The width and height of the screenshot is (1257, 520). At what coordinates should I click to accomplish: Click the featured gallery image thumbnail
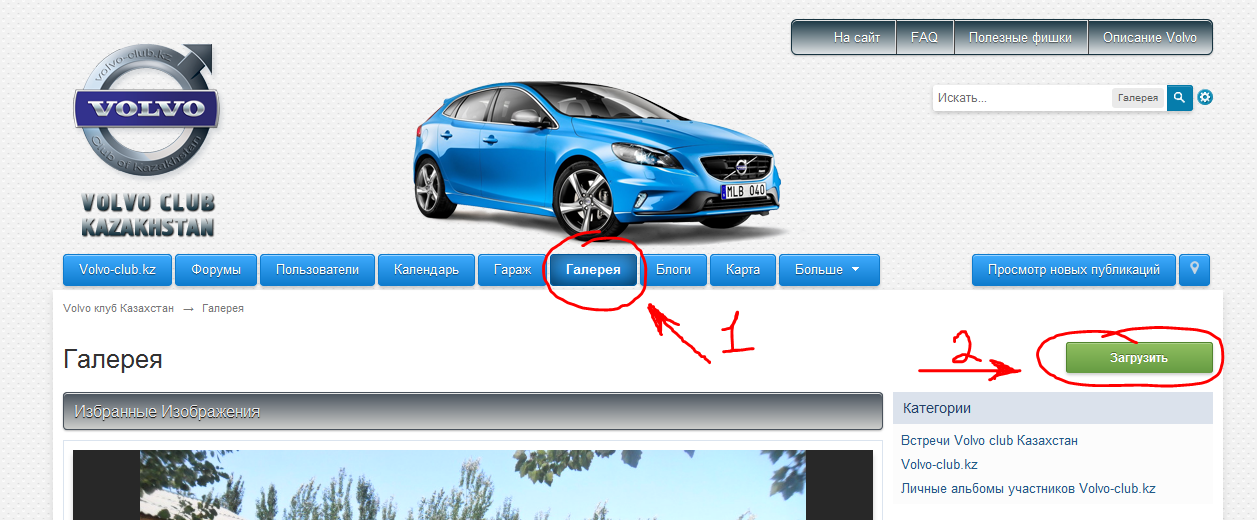point(472,485)
